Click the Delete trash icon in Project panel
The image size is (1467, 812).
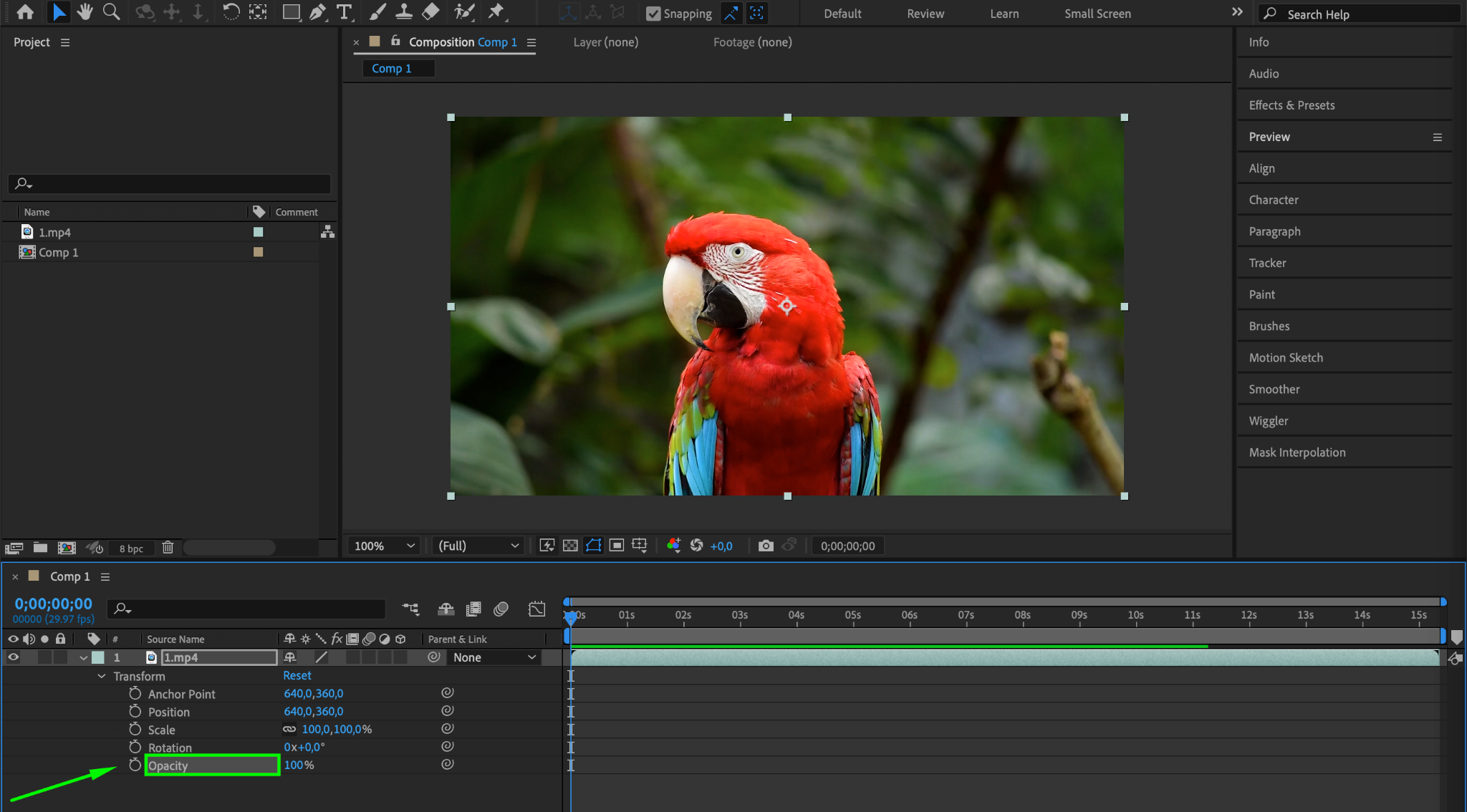[168, 548]
